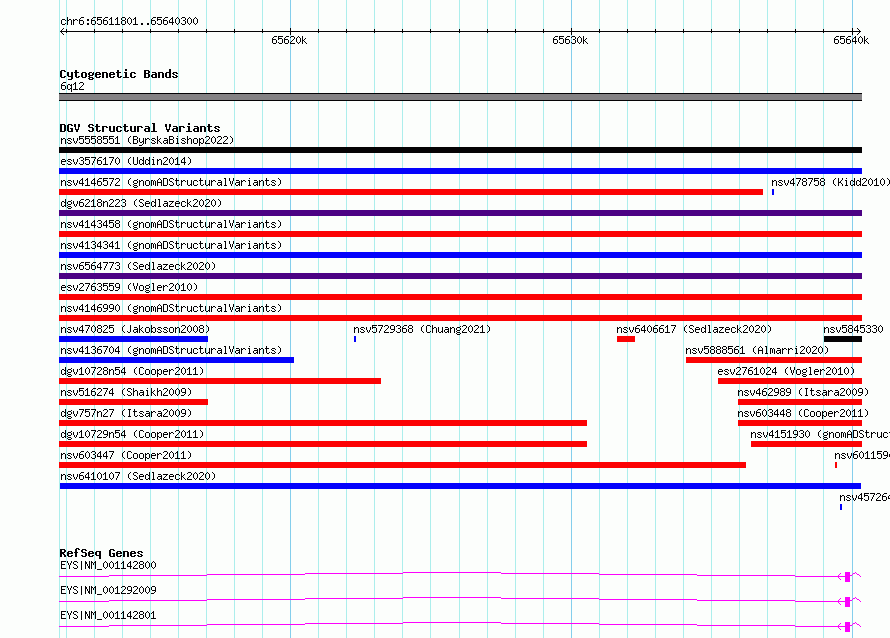Click the blue nsv470825 variant bar
The height and width of the screenshot is (638, 890).
tap(133, 339)
